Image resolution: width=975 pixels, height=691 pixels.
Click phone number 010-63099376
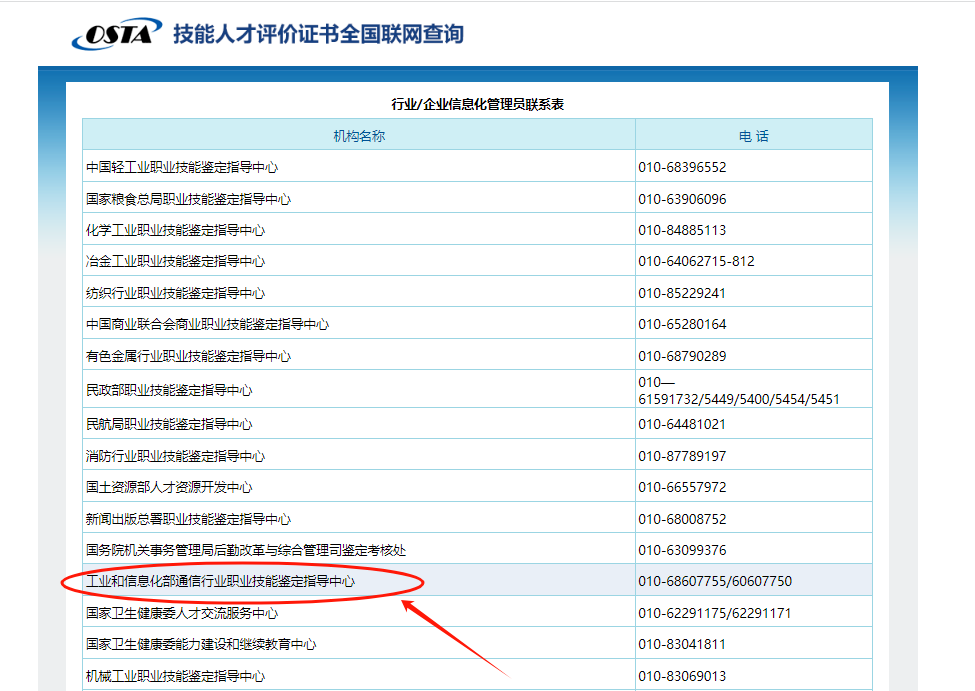682,550
